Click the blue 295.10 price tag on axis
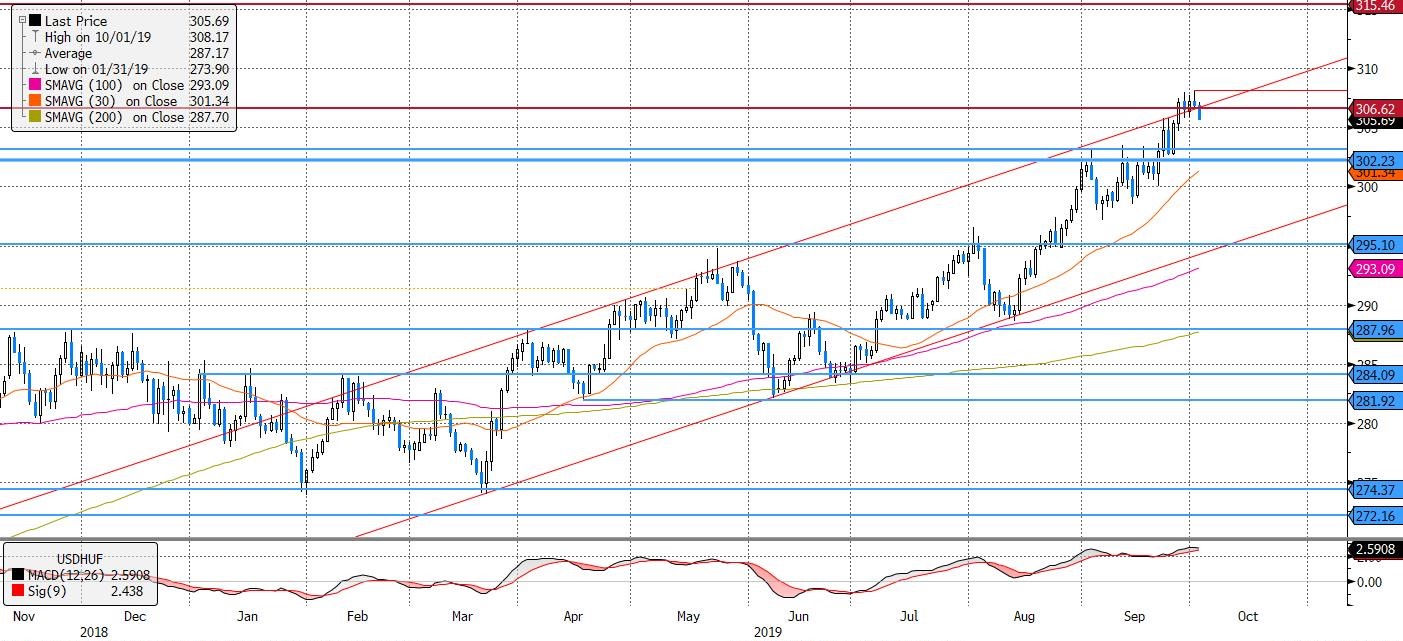The height and width of the screenshot is (641, 1403). click(1377, 245)
